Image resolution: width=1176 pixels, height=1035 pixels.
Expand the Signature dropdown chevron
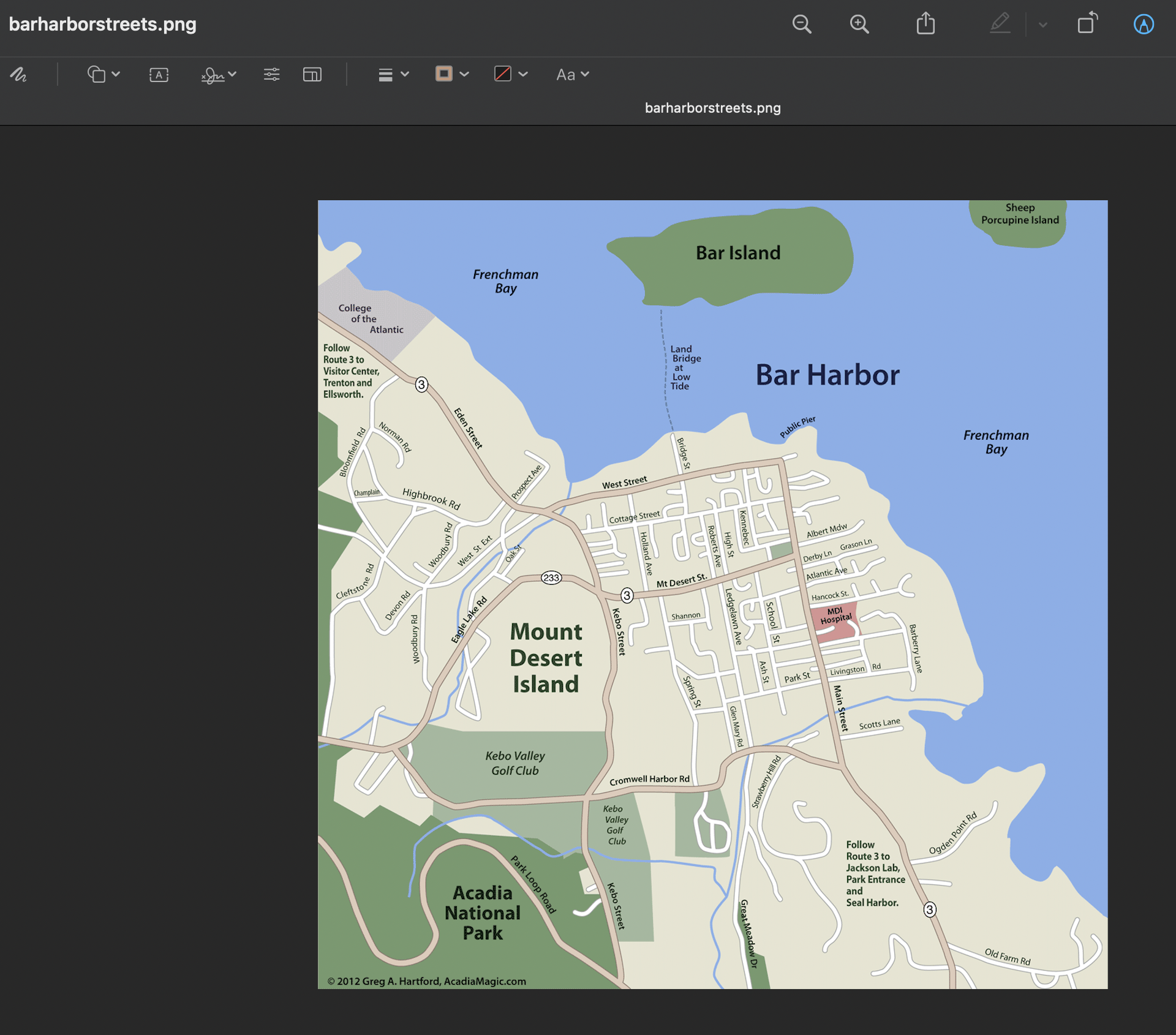click(x=232, y=74)
